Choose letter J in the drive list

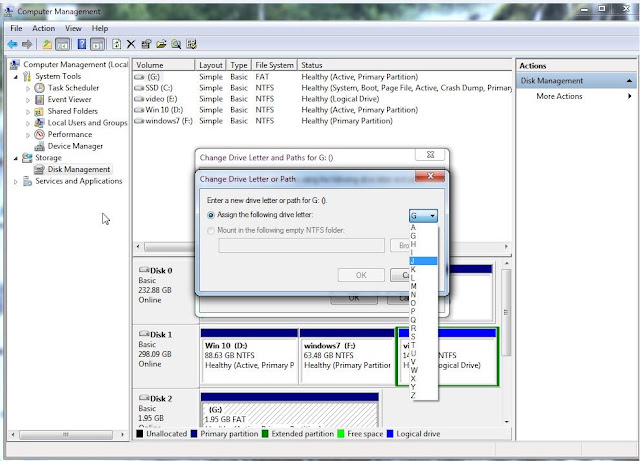point(423,261)
